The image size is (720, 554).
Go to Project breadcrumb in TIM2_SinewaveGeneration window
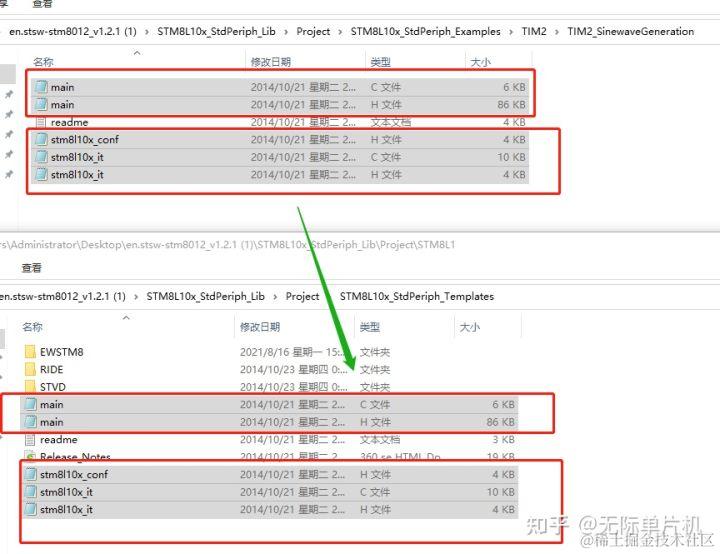[313, 31]
